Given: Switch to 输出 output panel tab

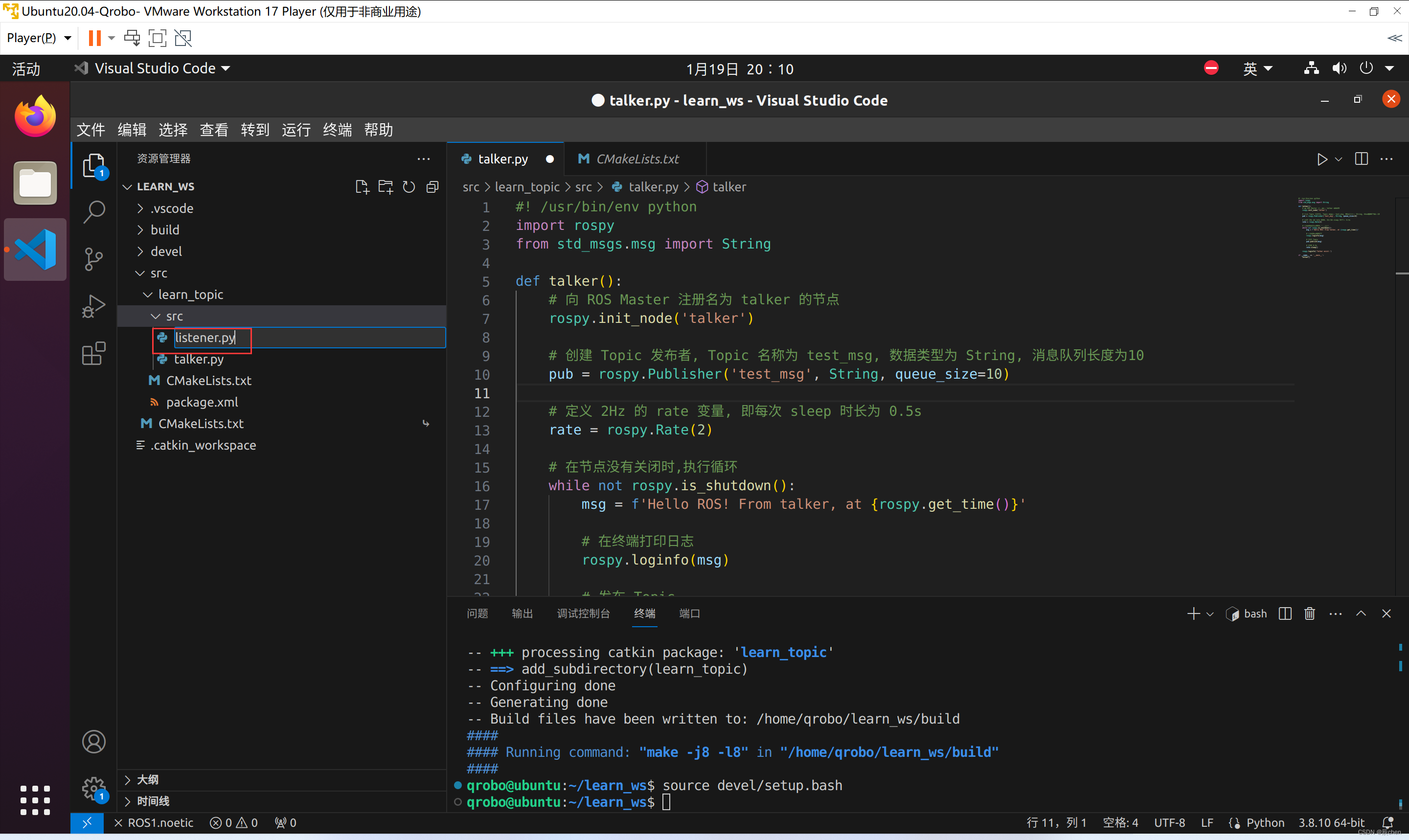Looking at the screenshot, I should [x=523, y=613].
